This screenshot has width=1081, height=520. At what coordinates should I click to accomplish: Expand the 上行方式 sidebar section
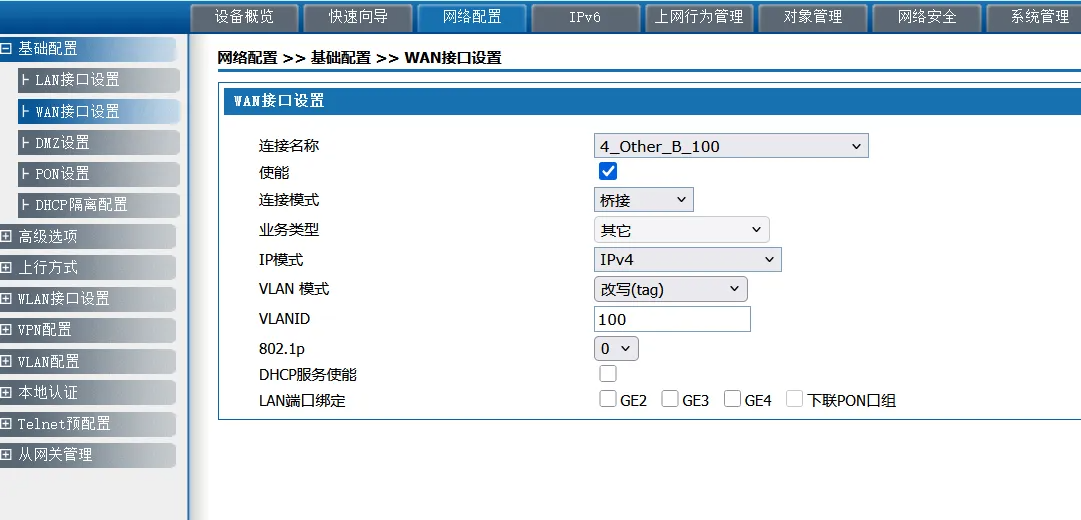88,268
